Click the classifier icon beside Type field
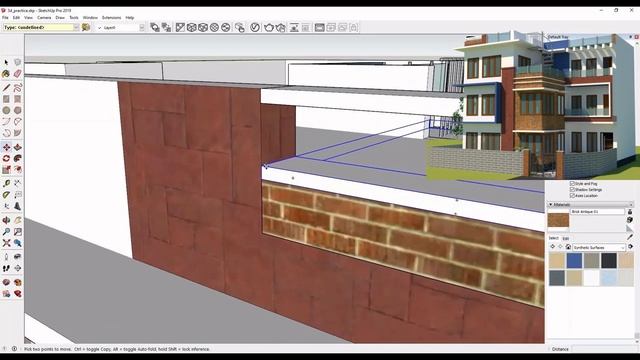Image resolution: width=640 pixels, height=360 pixels. point(86,27)
